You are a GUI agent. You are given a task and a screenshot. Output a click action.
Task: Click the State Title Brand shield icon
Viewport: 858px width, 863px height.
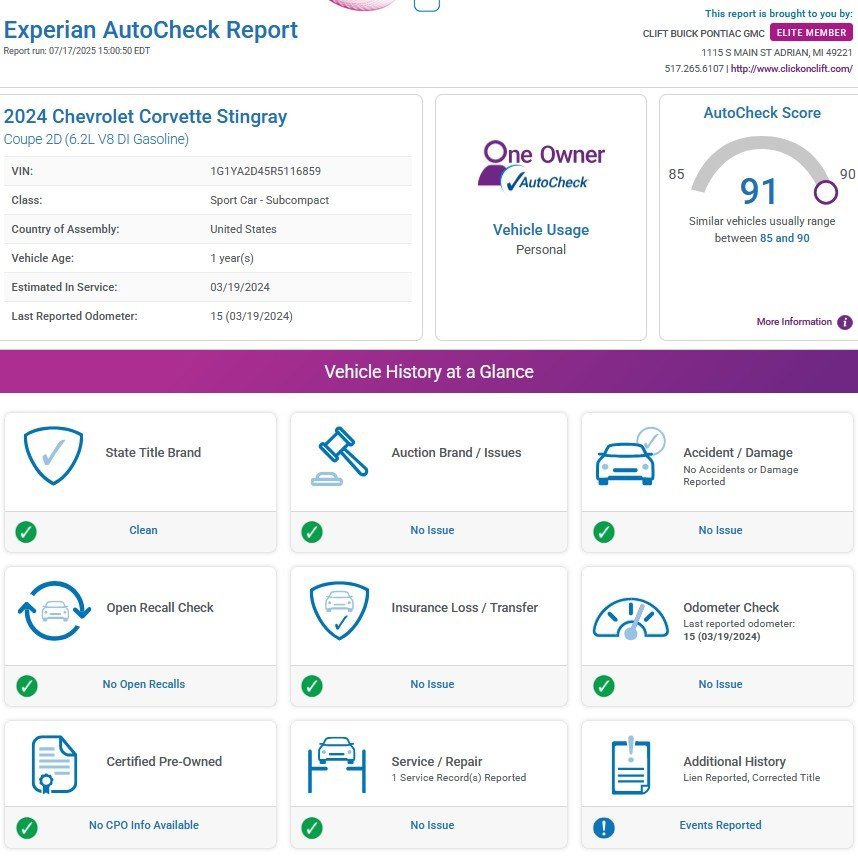[54, 454]
